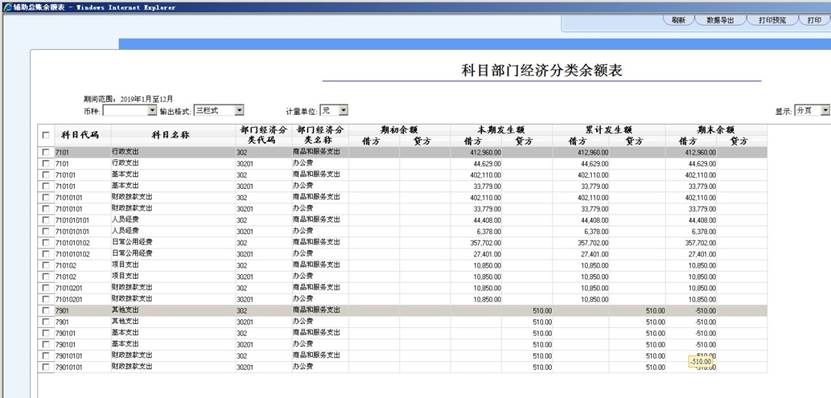Click 402,110.00 期末余额 in 710101 row
The image size is (831, 398).
coord(700,175)
